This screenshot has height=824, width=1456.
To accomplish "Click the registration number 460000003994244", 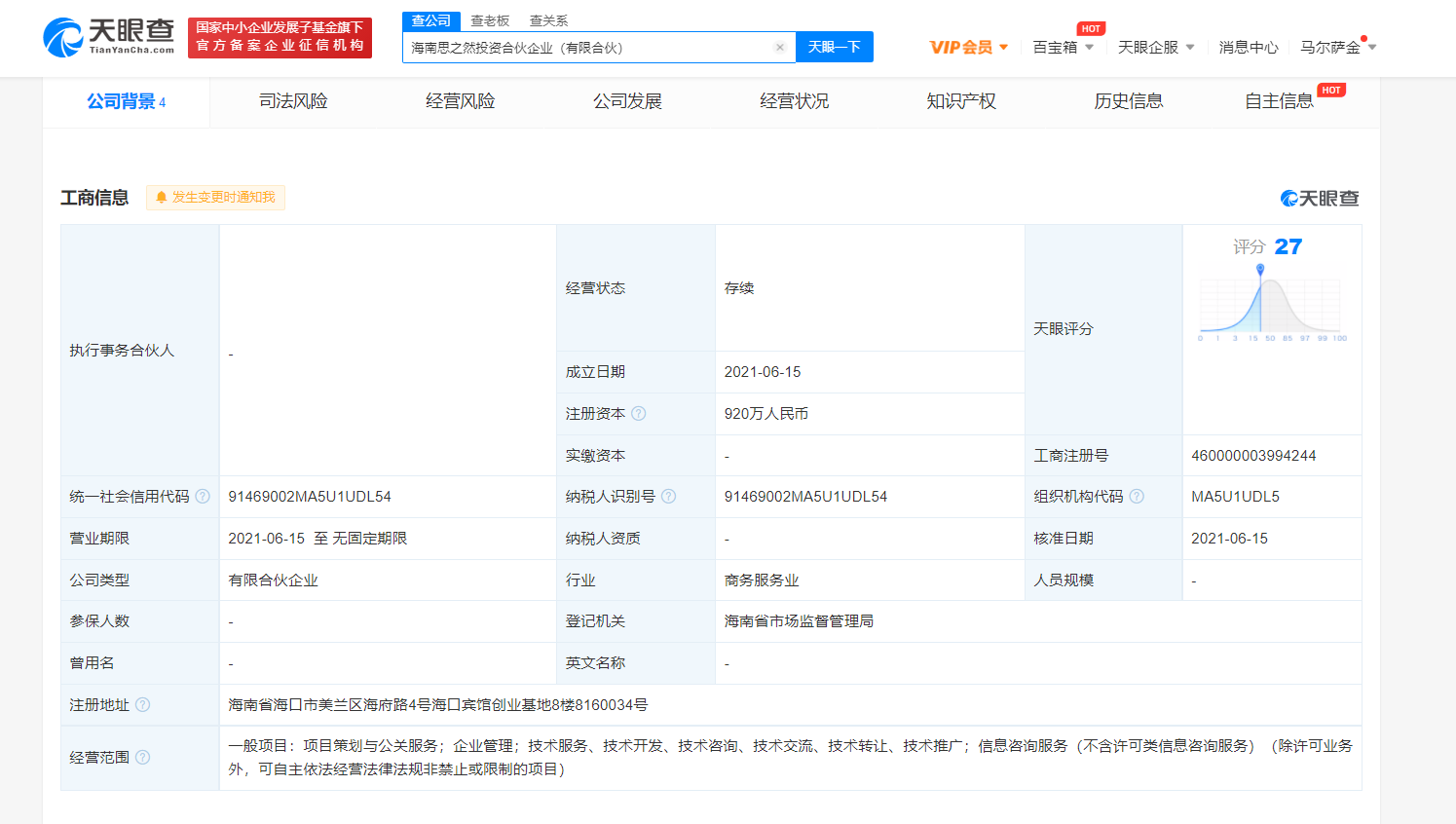I will pyautogui.click(x=1253, y=456).
